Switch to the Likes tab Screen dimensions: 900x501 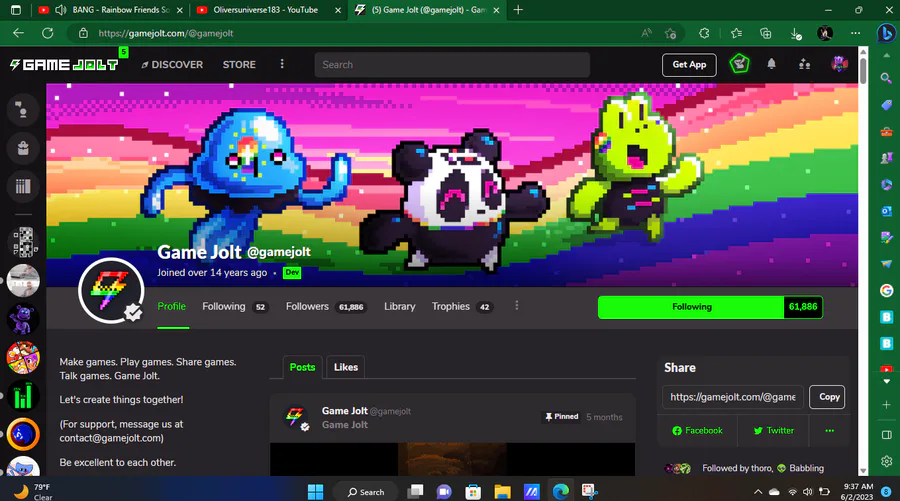346,367
